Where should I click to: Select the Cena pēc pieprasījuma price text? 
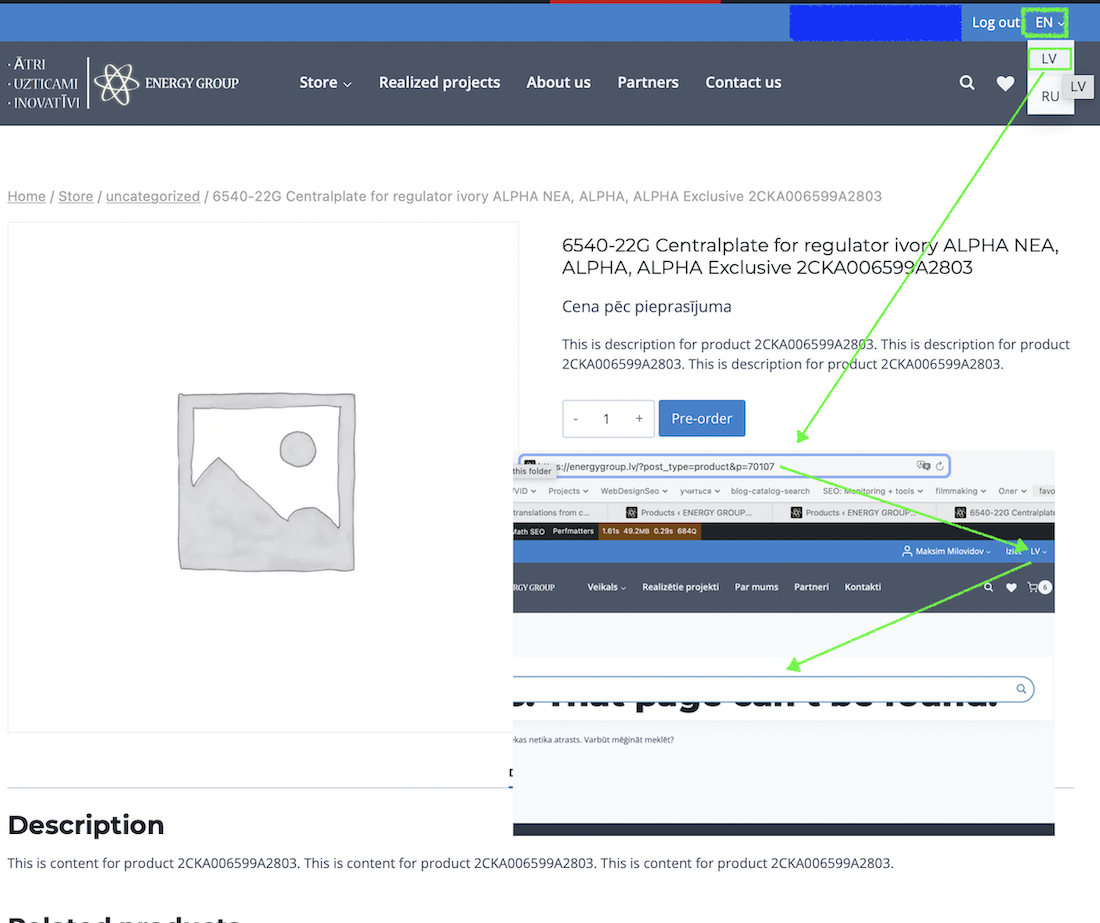pyautogui.click(x=646, y=306)
